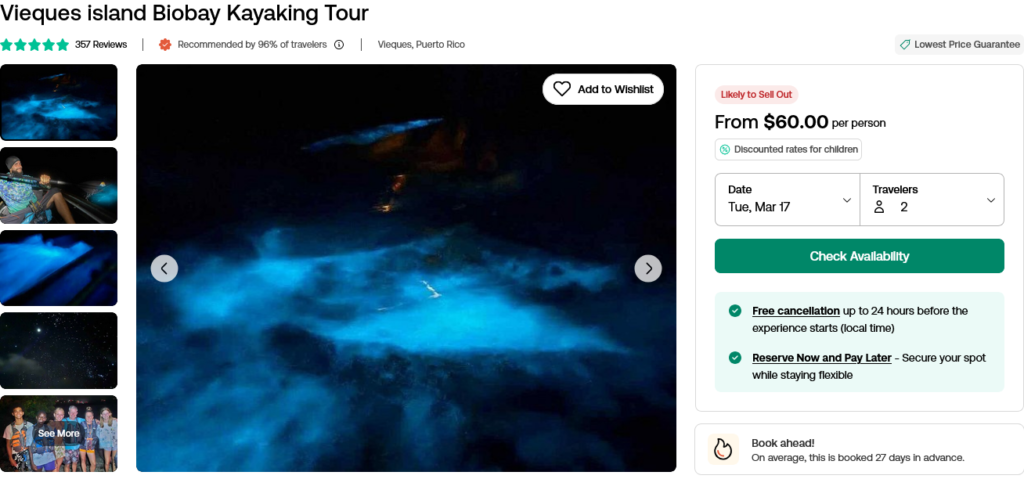Click the Lowest Price Guarantee tag icon
Viewport: 1024px width, 479px height.
(x=904, y=44)
